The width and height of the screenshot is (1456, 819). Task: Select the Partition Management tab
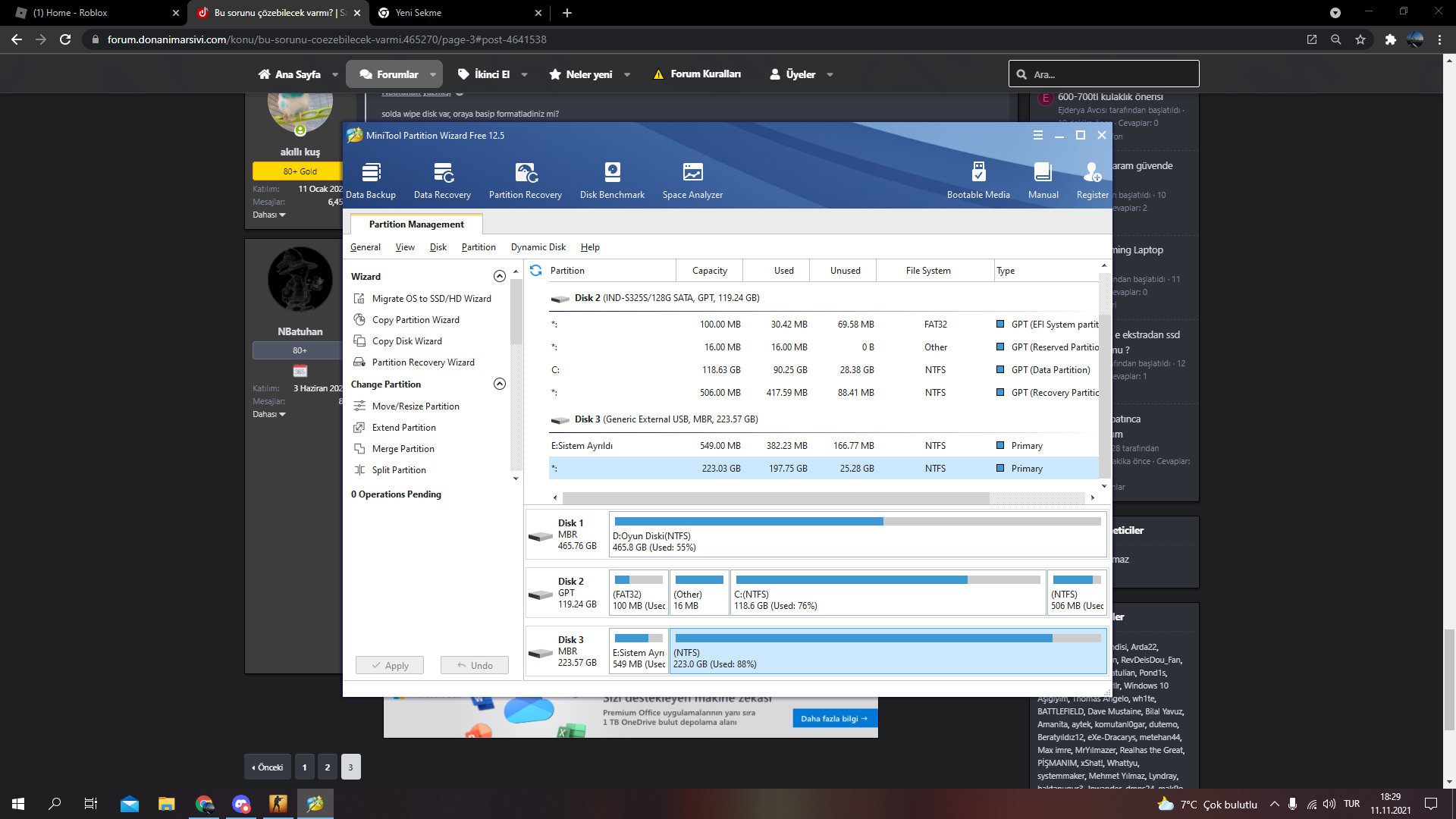(416, 224)
